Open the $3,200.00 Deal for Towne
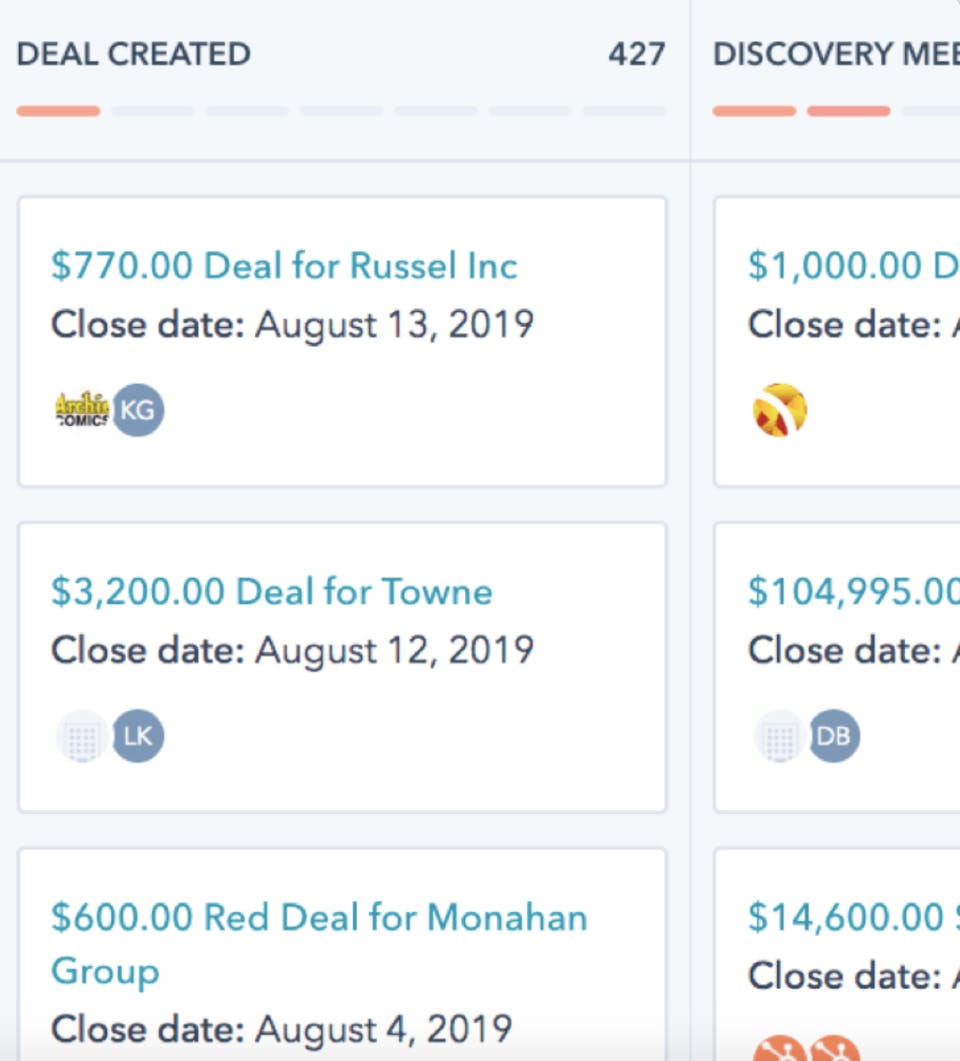 tap(270, 591)
